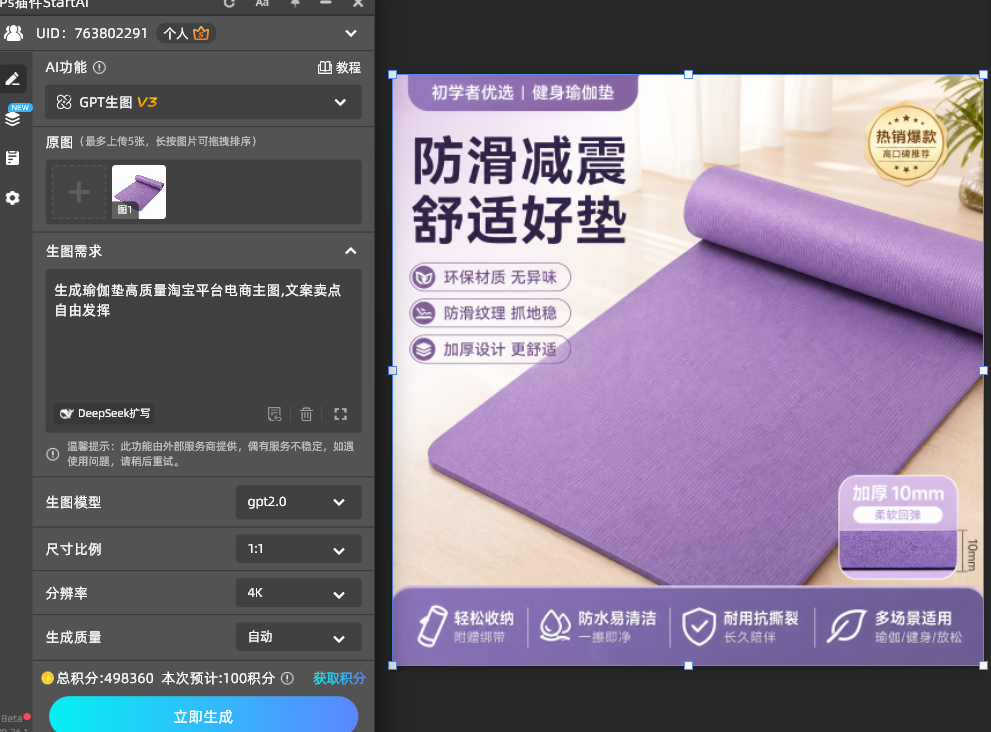Viewport: 991px width, 732px height.
Task: Select the pencil edit sidebar icon
Action: [x=13, y=80]
